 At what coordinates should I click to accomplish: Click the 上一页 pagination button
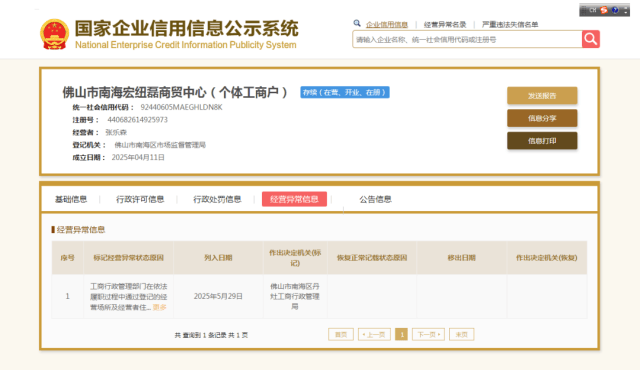pos(374,335)
